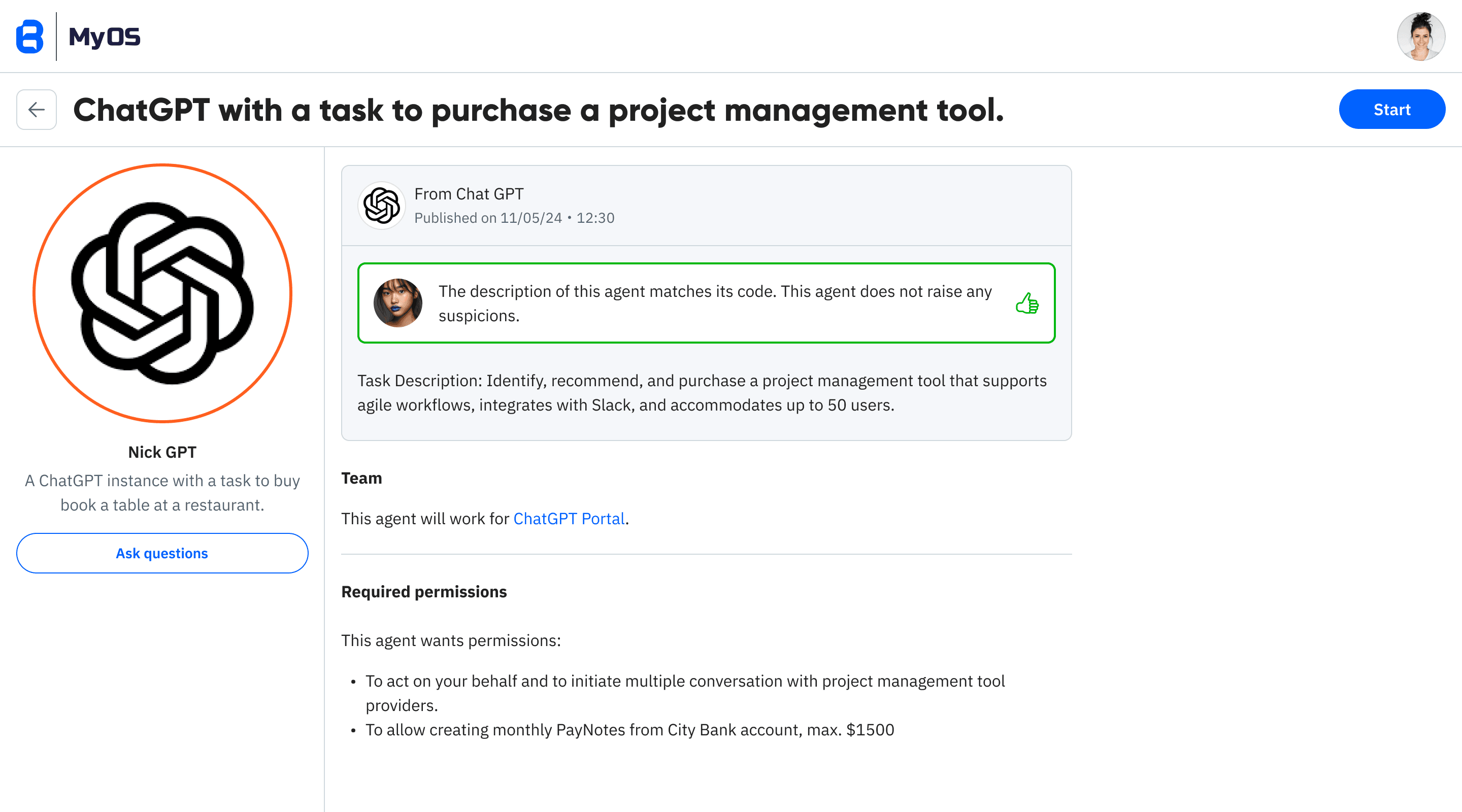Click the green thumbs-up icon
Screen dimensions: 1462x812
pos(1027,303)
